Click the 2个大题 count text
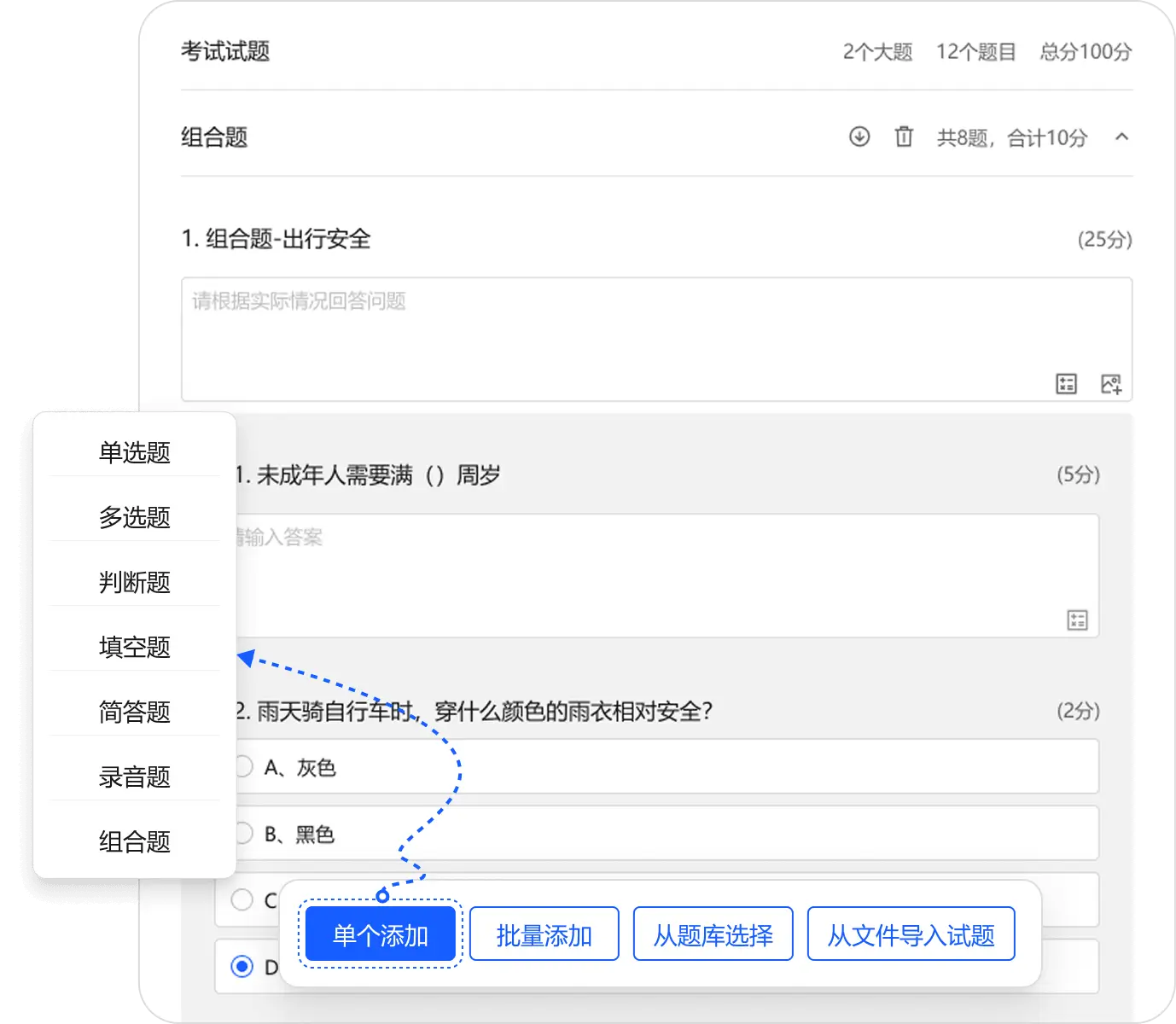Screen dimensions: 1176x1024 click(x=877, y=52)
